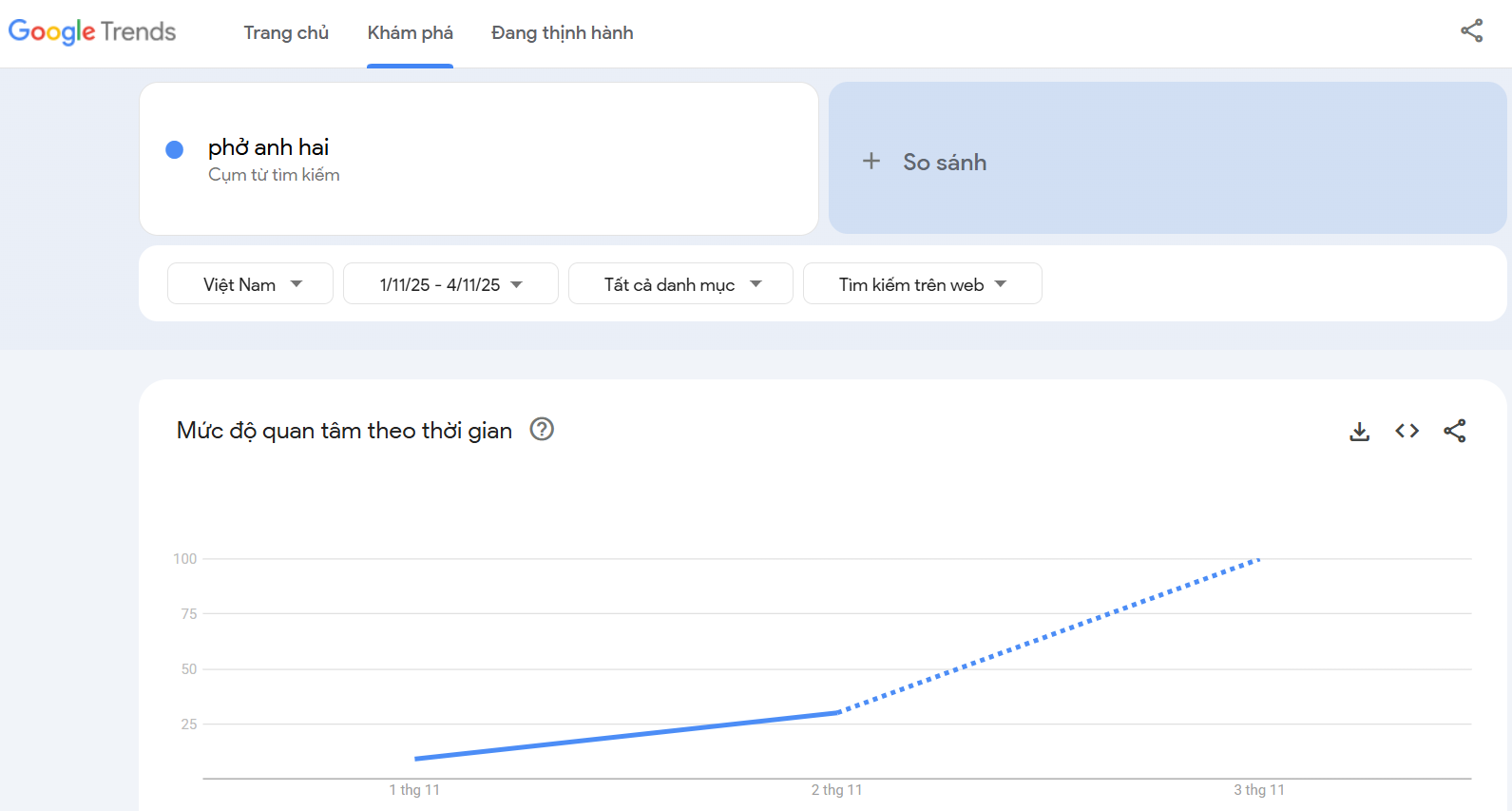Expand the Việt Nam region dropdown

[250, 284]
